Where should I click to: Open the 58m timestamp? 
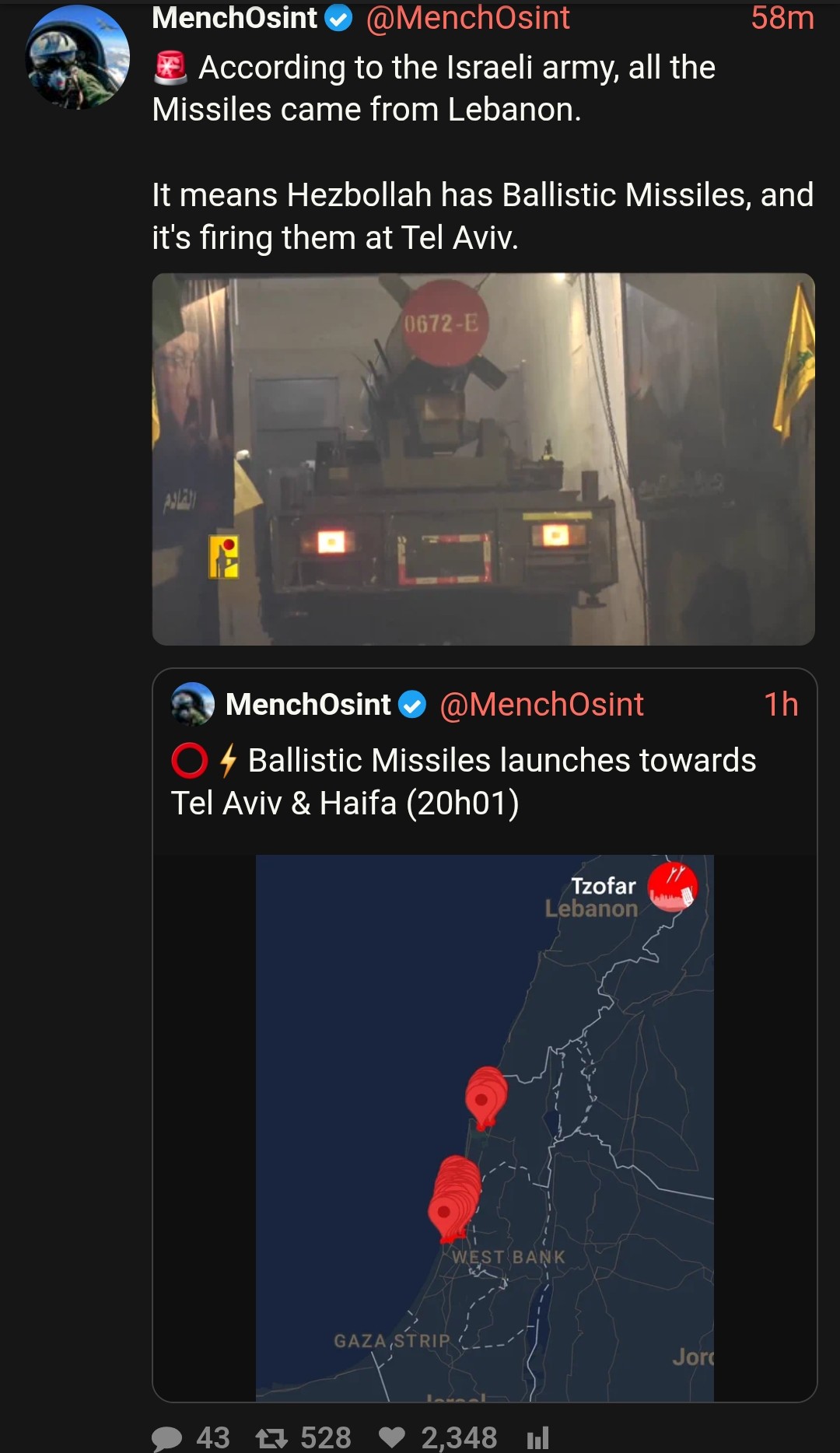pyautogui.click(x=782, y=18)
